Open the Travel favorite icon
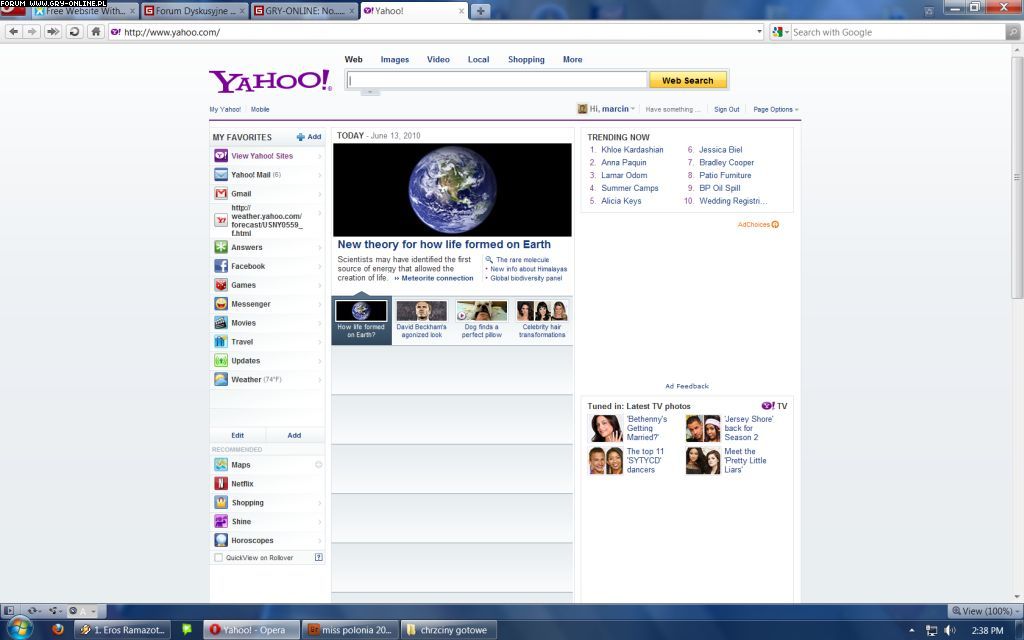Image resolution: width=1024 pixels, height=640 pixels. click(221, 342)
